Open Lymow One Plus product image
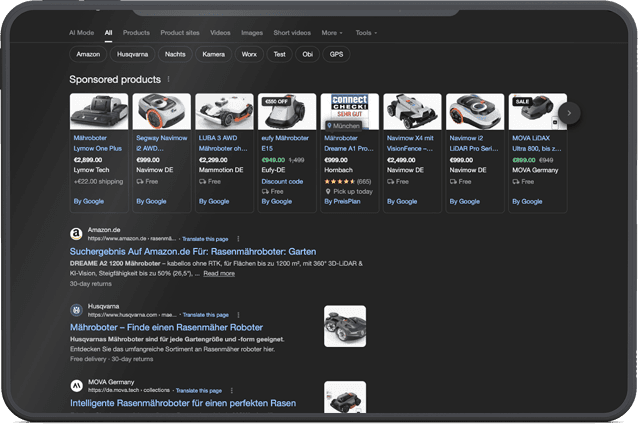638x424 pixels. 99,111
